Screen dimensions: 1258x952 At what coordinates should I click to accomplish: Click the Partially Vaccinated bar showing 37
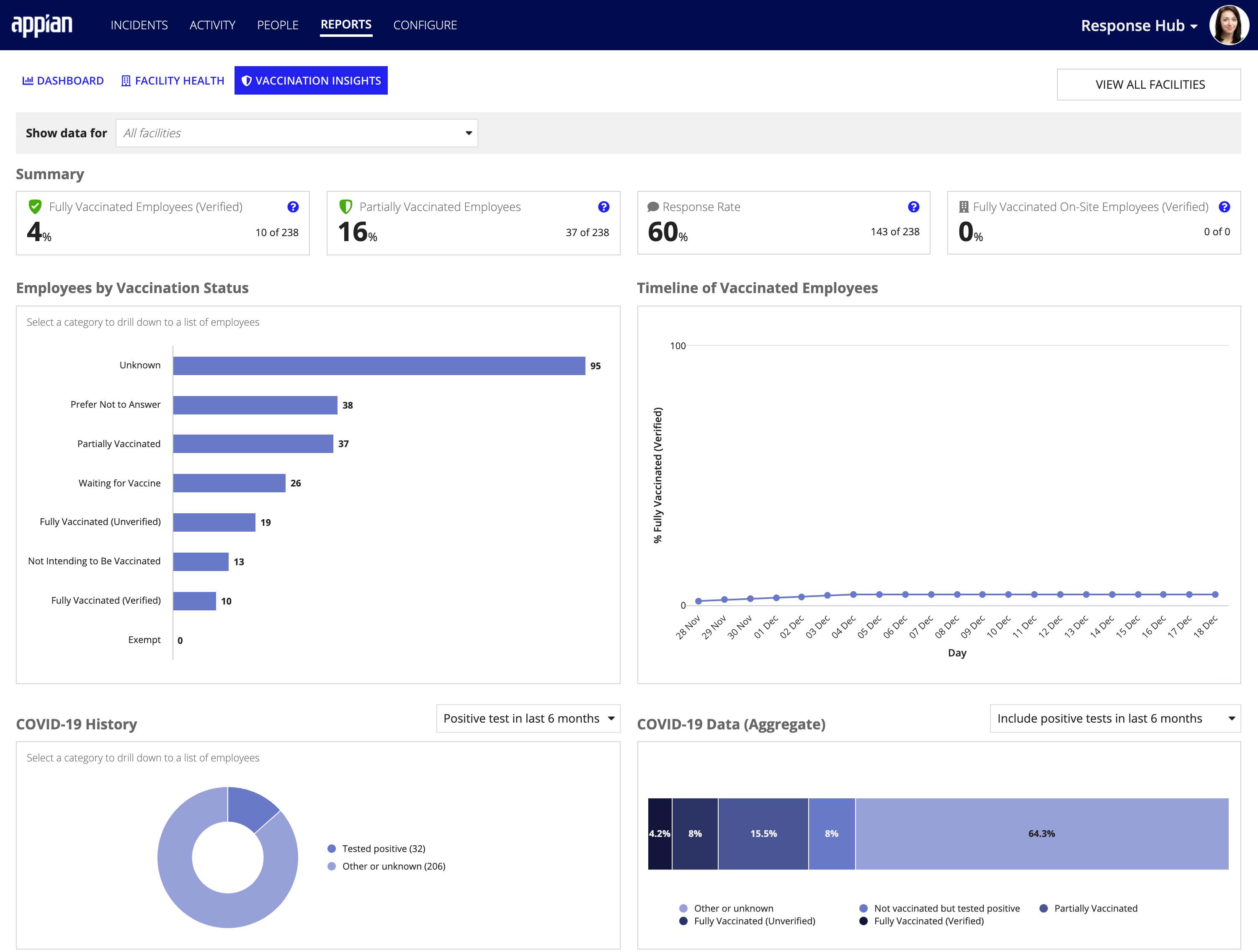pyautogui.click(x=253, y=444)
